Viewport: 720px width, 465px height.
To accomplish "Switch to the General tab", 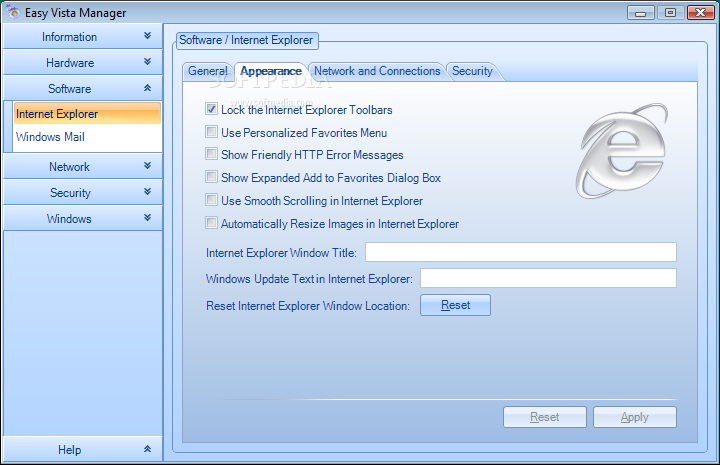I will point(208,71).
